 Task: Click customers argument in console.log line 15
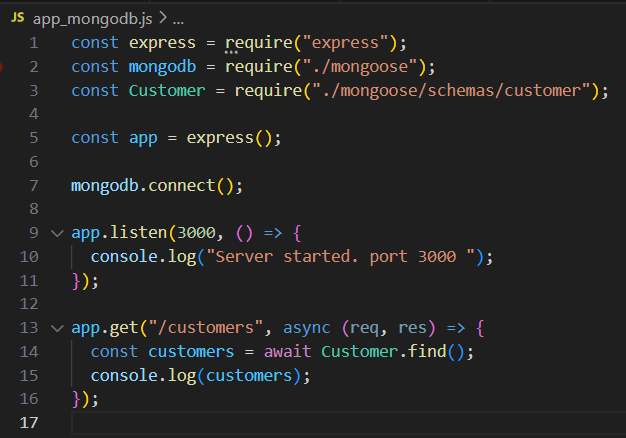249,376
